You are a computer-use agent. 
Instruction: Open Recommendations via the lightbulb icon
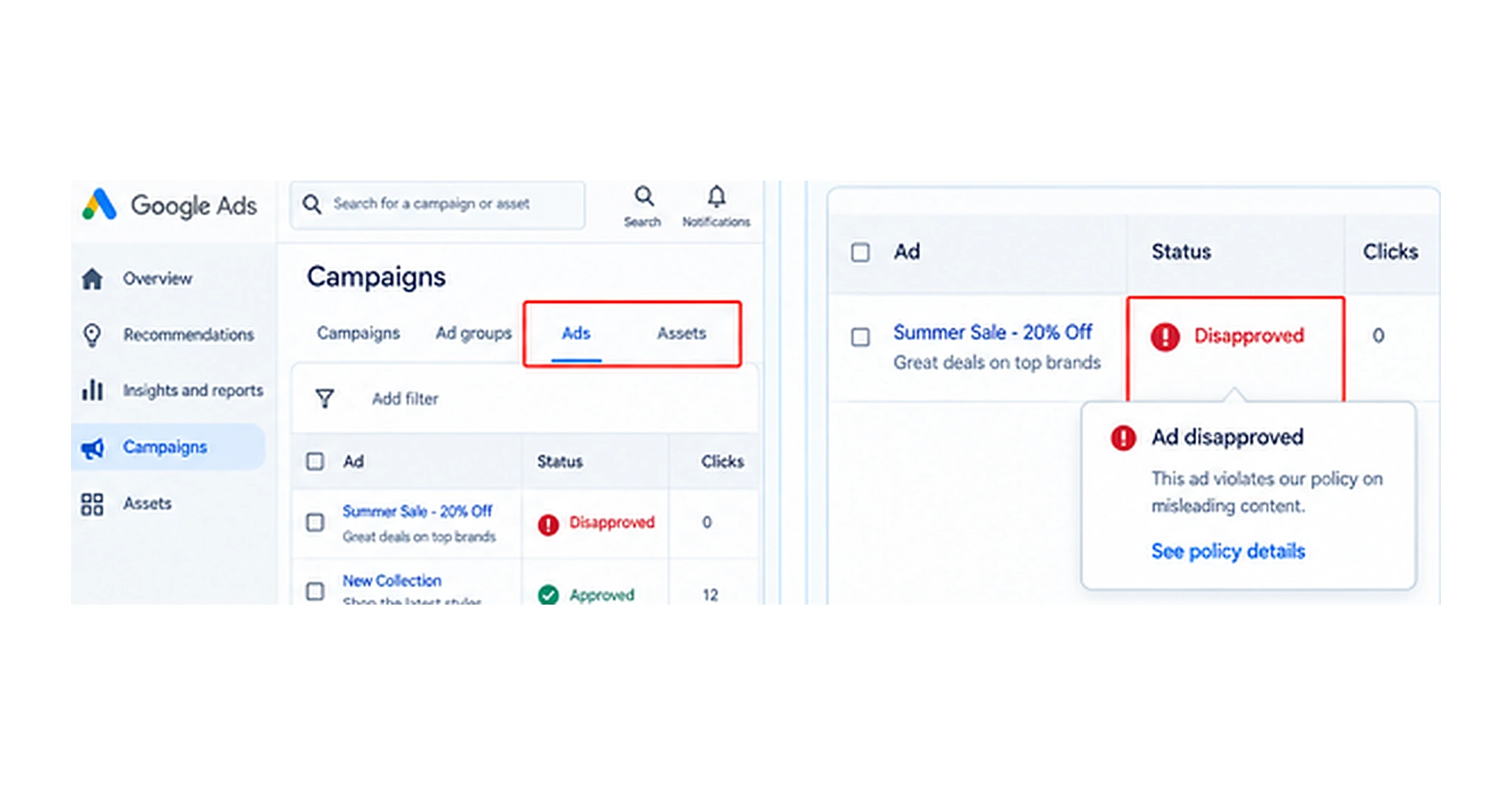click(x=92, y=335)
